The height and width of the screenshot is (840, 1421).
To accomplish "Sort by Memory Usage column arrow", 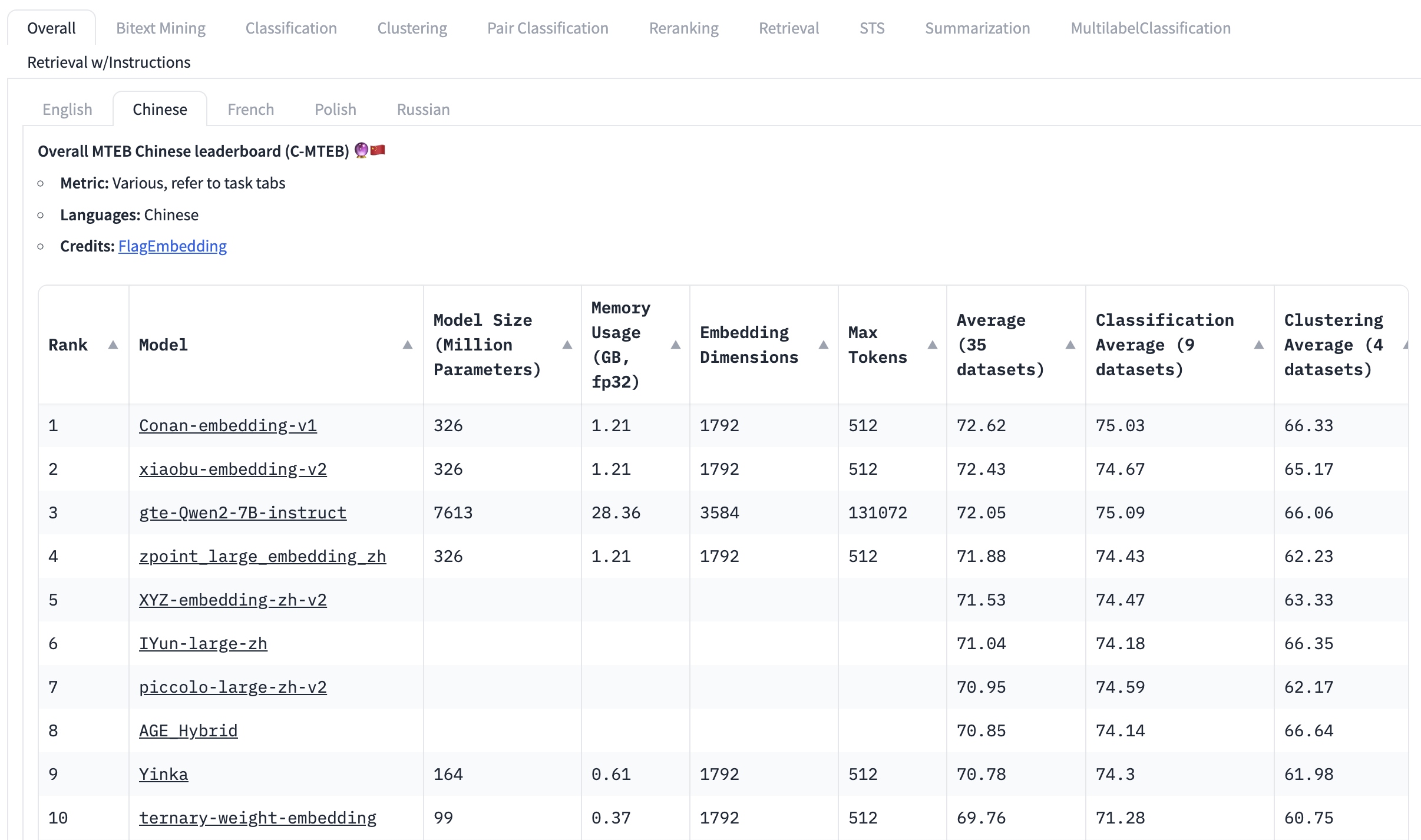I will pyautogui.click(x=676, y=345).
